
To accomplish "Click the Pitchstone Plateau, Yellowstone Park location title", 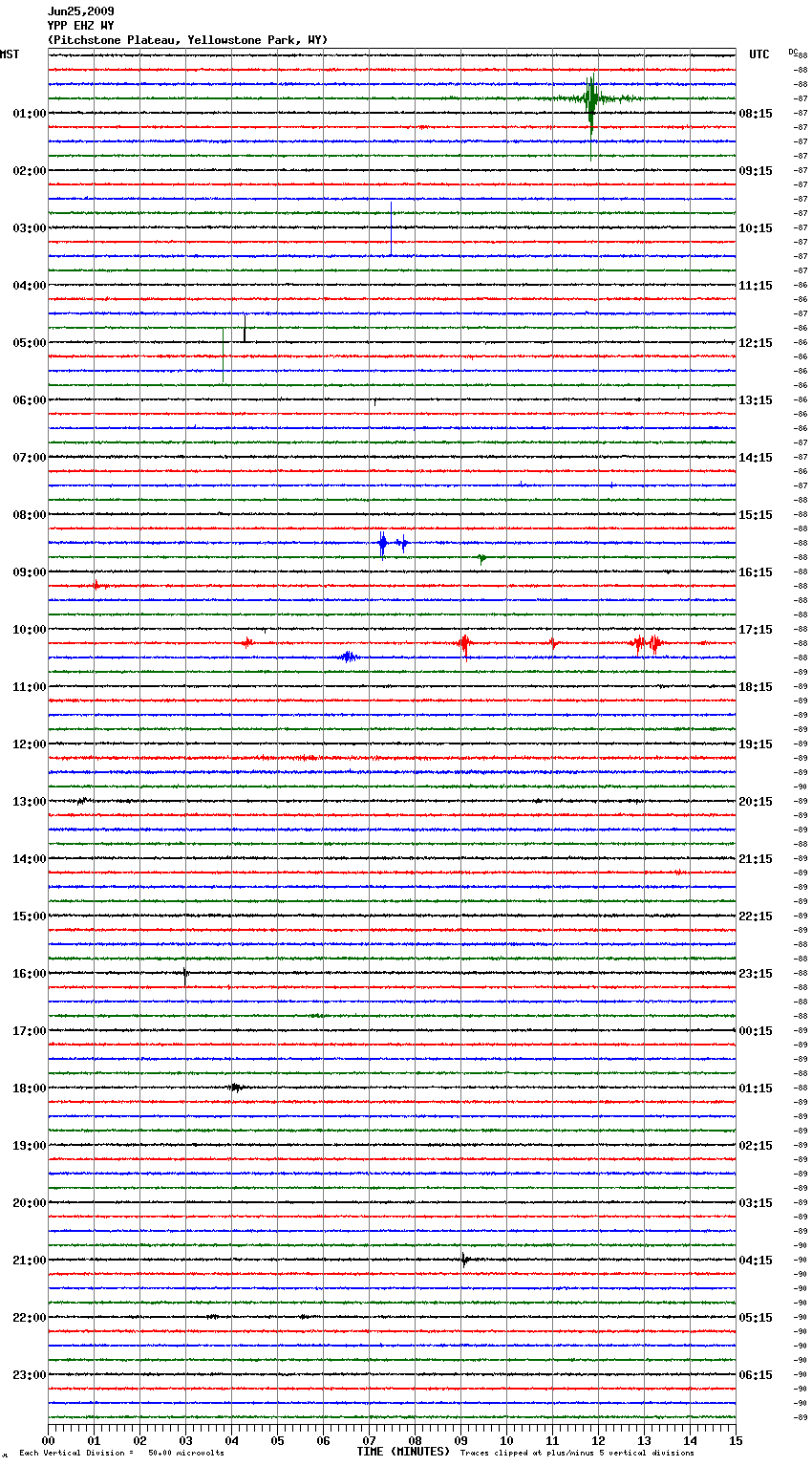I will [x=187, y=40].
